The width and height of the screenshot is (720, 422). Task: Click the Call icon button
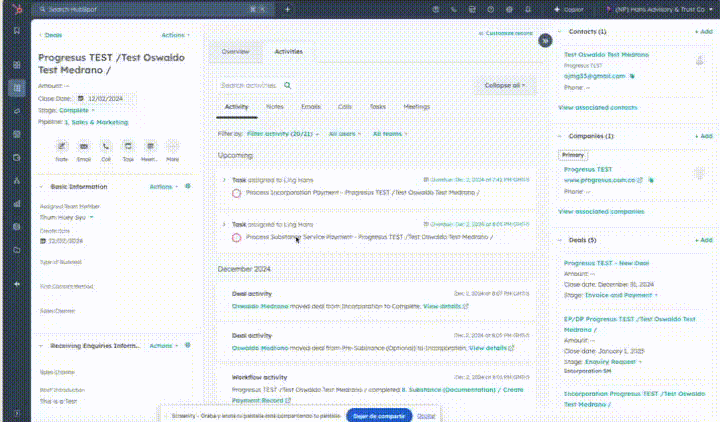(x=105, y=146)
